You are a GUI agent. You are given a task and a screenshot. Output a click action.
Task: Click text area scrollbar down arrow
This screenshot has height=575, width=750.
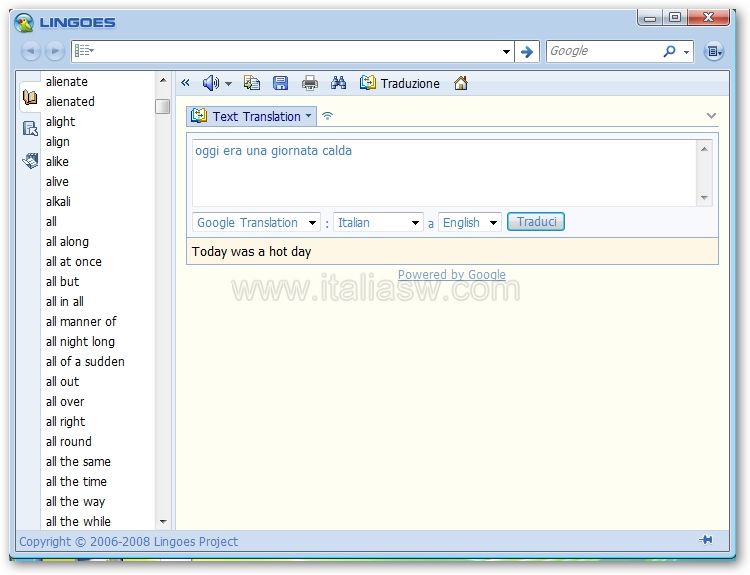(x=704, y=197)
